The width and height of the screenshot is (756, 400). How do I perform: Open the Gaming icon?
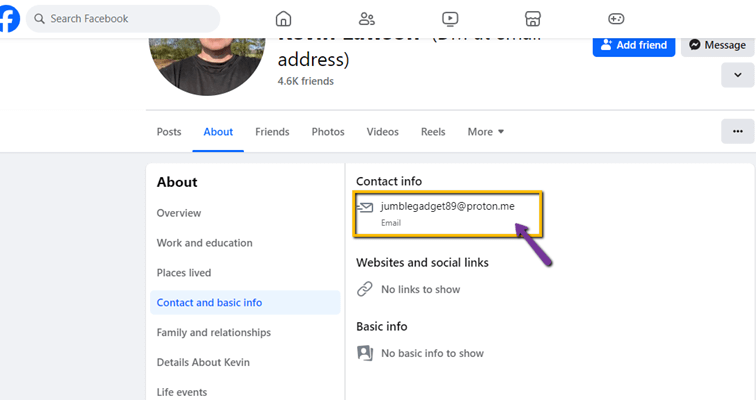coord(616,19)
